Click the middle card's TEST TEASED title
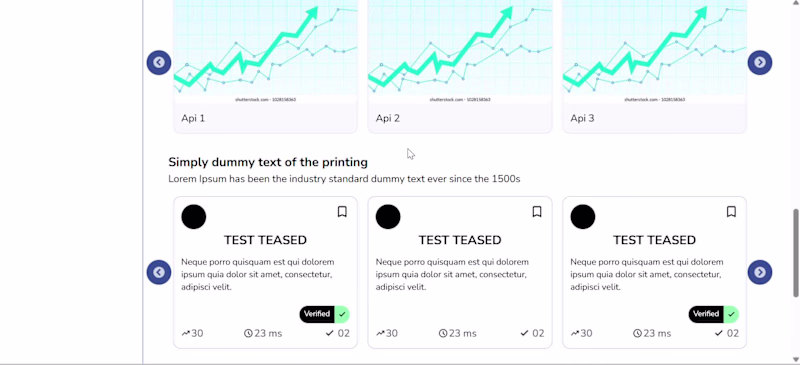Viewport: 800px width, 365px height. [460, 240]
